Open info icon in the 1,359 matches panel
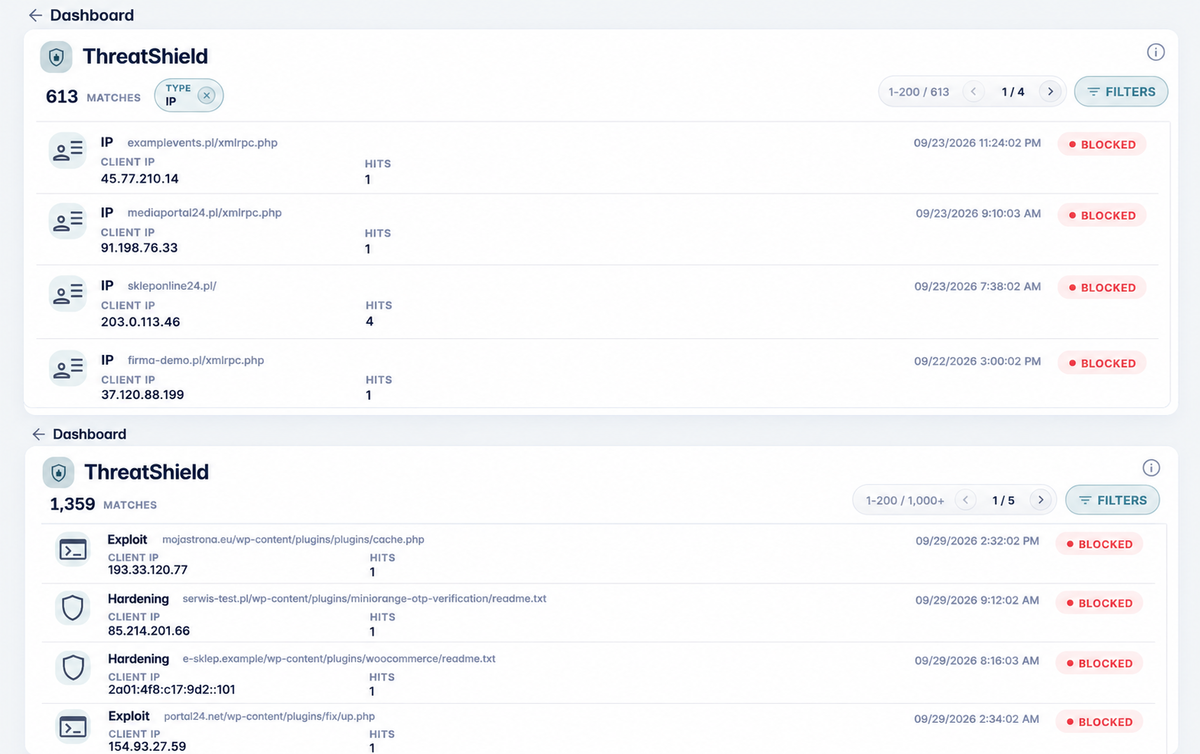This screenshot has width=1200, height=754. 1151,468
